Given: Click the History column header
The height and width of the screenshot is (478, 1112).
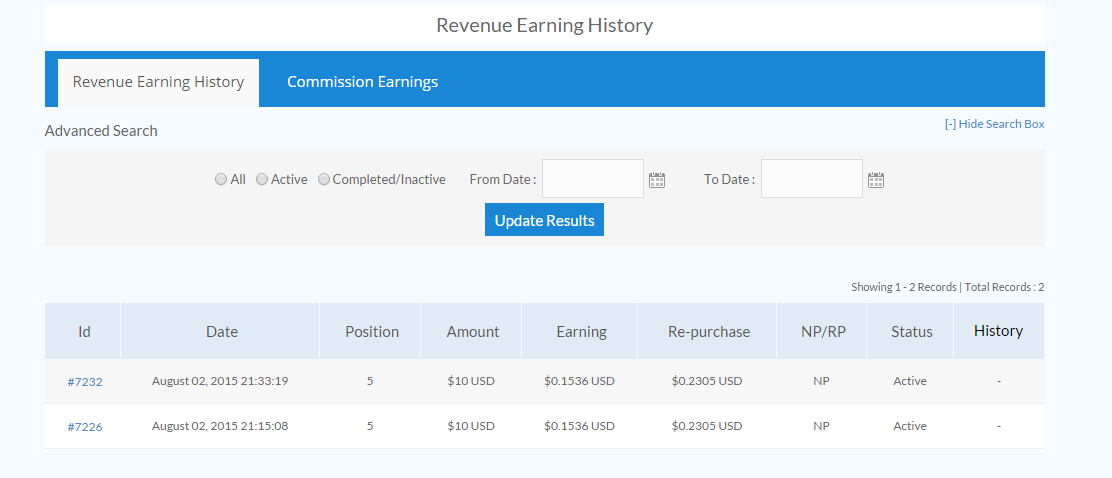Looking at the screenshot, I should (998, 331).
